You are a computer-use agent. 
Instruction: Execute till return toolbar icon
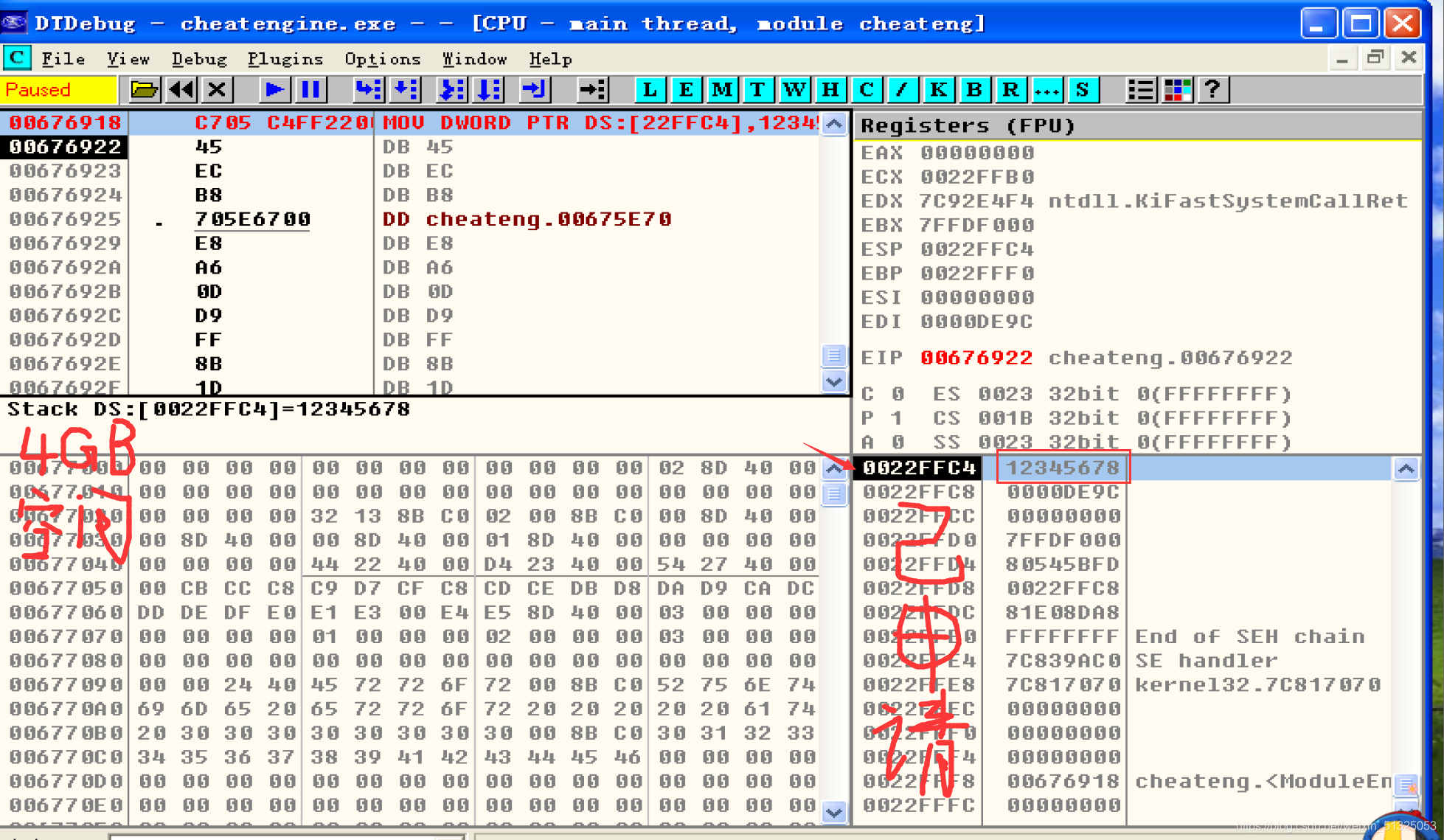(534, 90)
